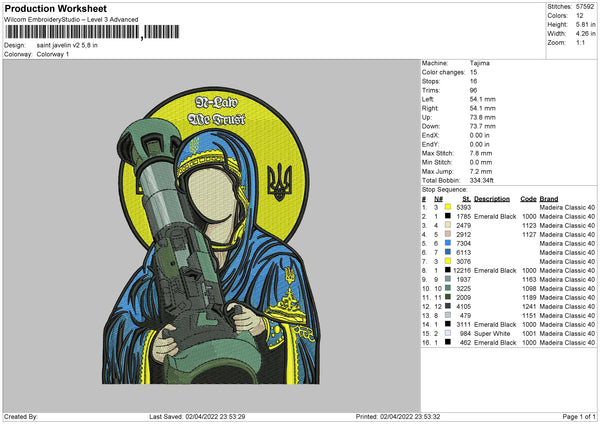The width and height of the screenshot is (600, 424).
Task: Click the pale grey swatch beside code 1151
Action: (448, 315)
